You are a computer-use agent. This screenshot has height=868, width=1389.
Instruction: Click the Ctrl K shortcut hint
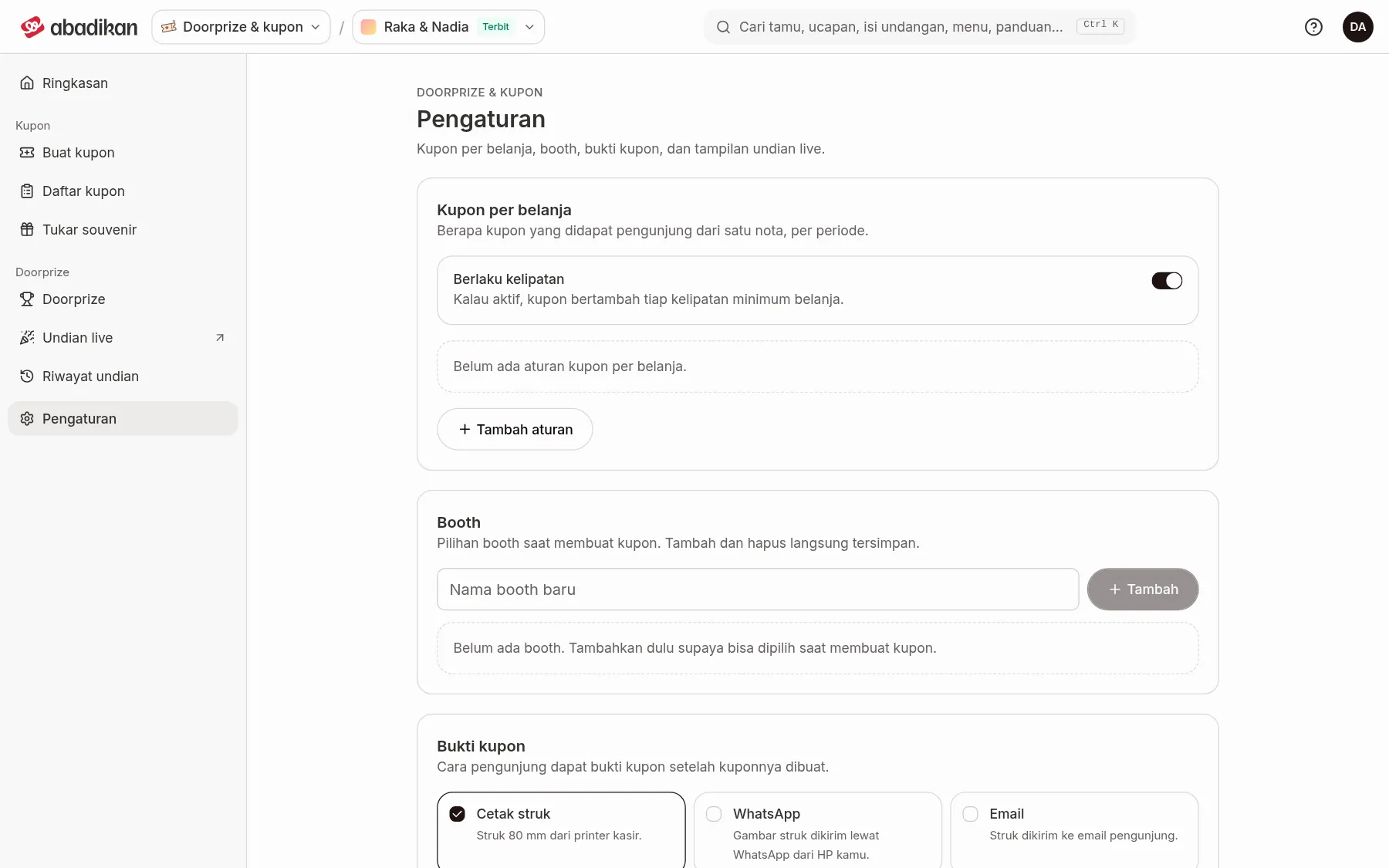tap(1100, 25)
